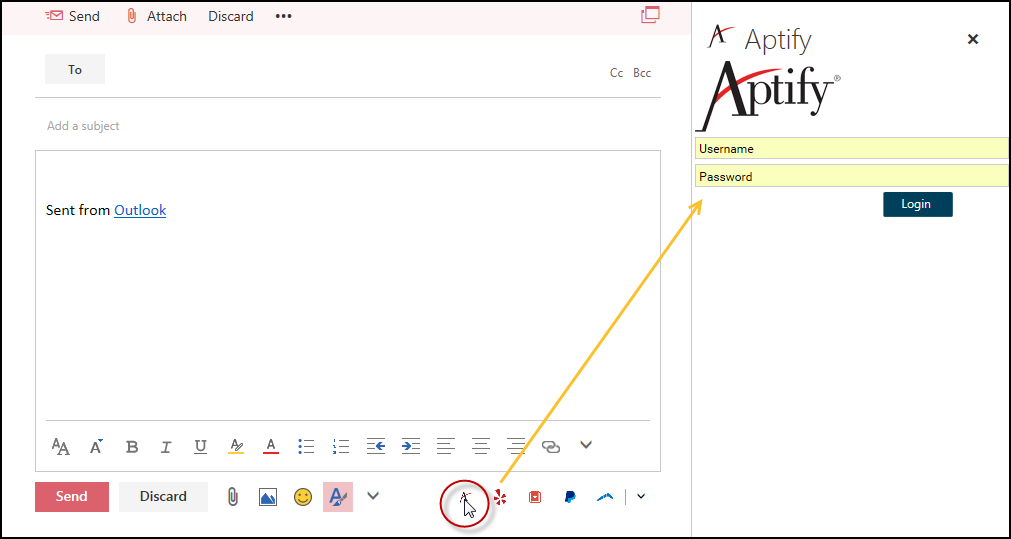The width and height of the screenshot is (1011, 539).
Task: Center align text
Action: 480,446
